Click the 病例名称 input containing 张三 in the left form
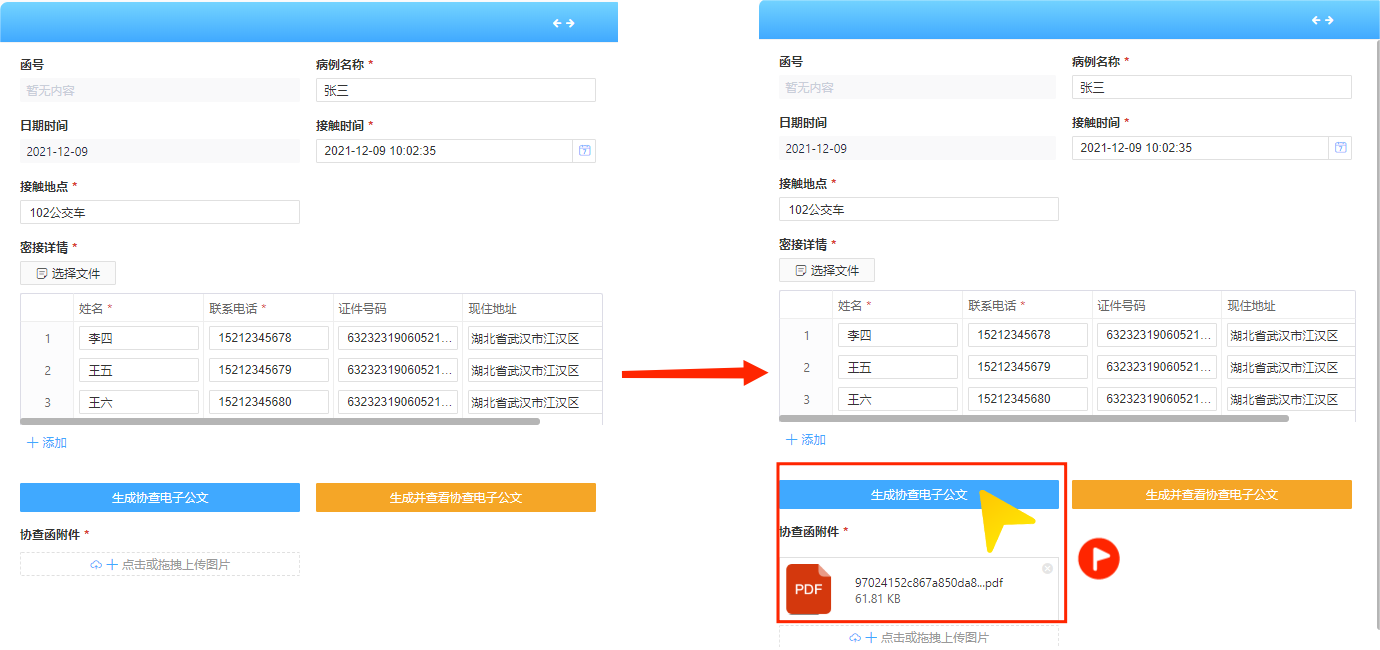The height and width of the screenshot is (650, 1380). (x=455, y=90)
